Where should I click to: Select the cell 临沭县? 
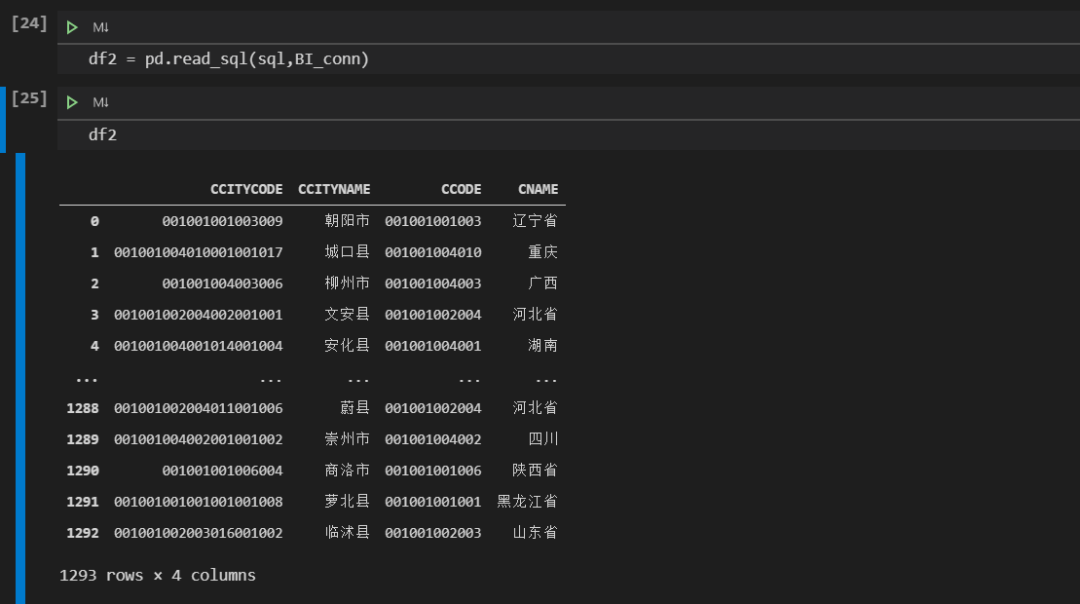[x=347, y=533]
